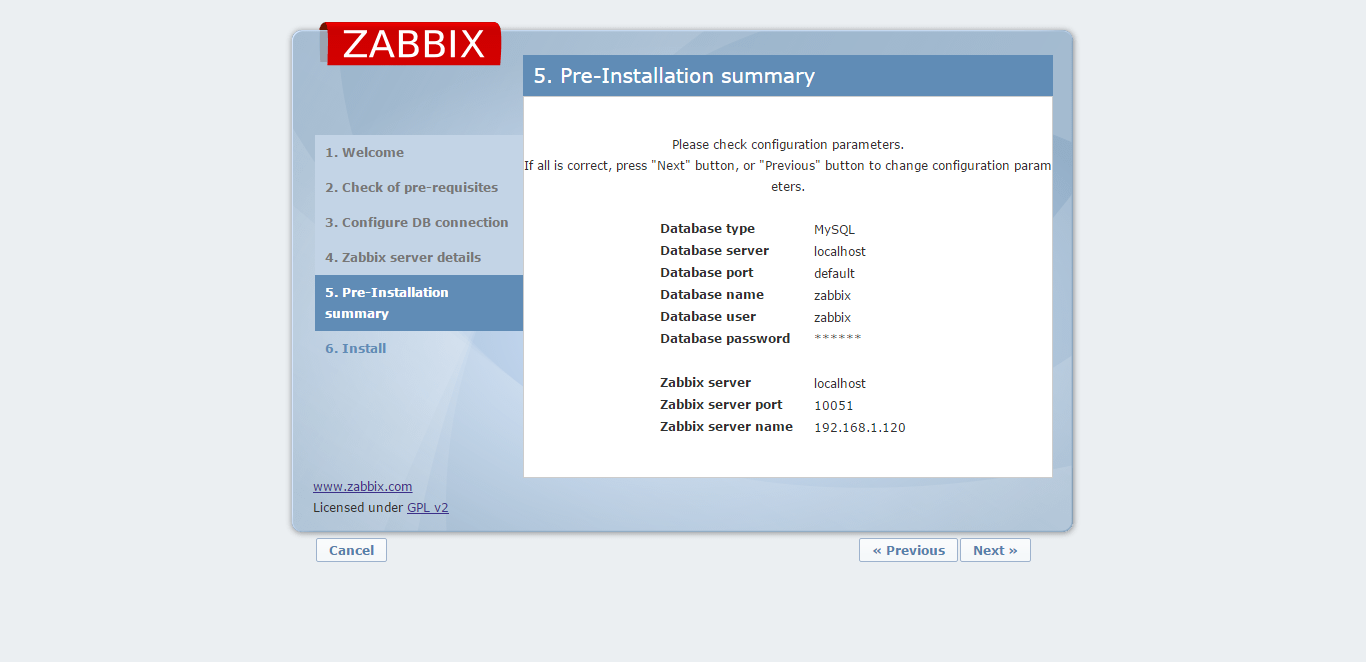Click the Cancel button

[x=351, y=550]
